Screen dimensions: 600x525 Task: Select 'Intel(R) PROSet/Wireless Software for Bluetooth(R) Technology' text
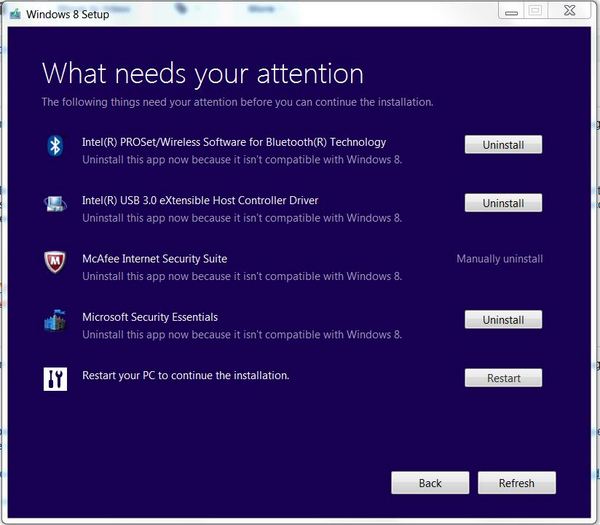(x=234, y=142)
